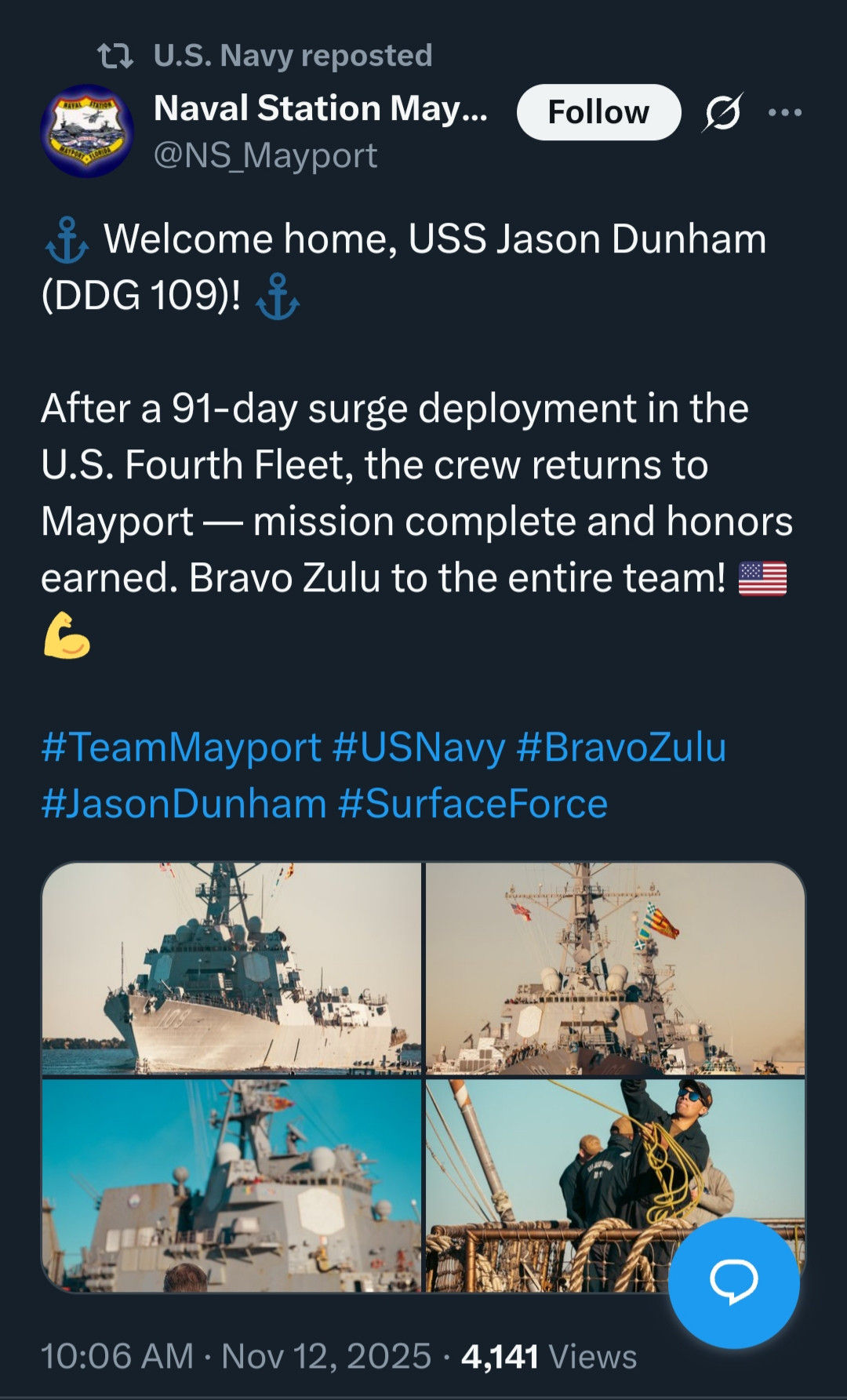Tap the #SurfaceForce hashtag
This screenshot has width=847, height=1400.
473,803
